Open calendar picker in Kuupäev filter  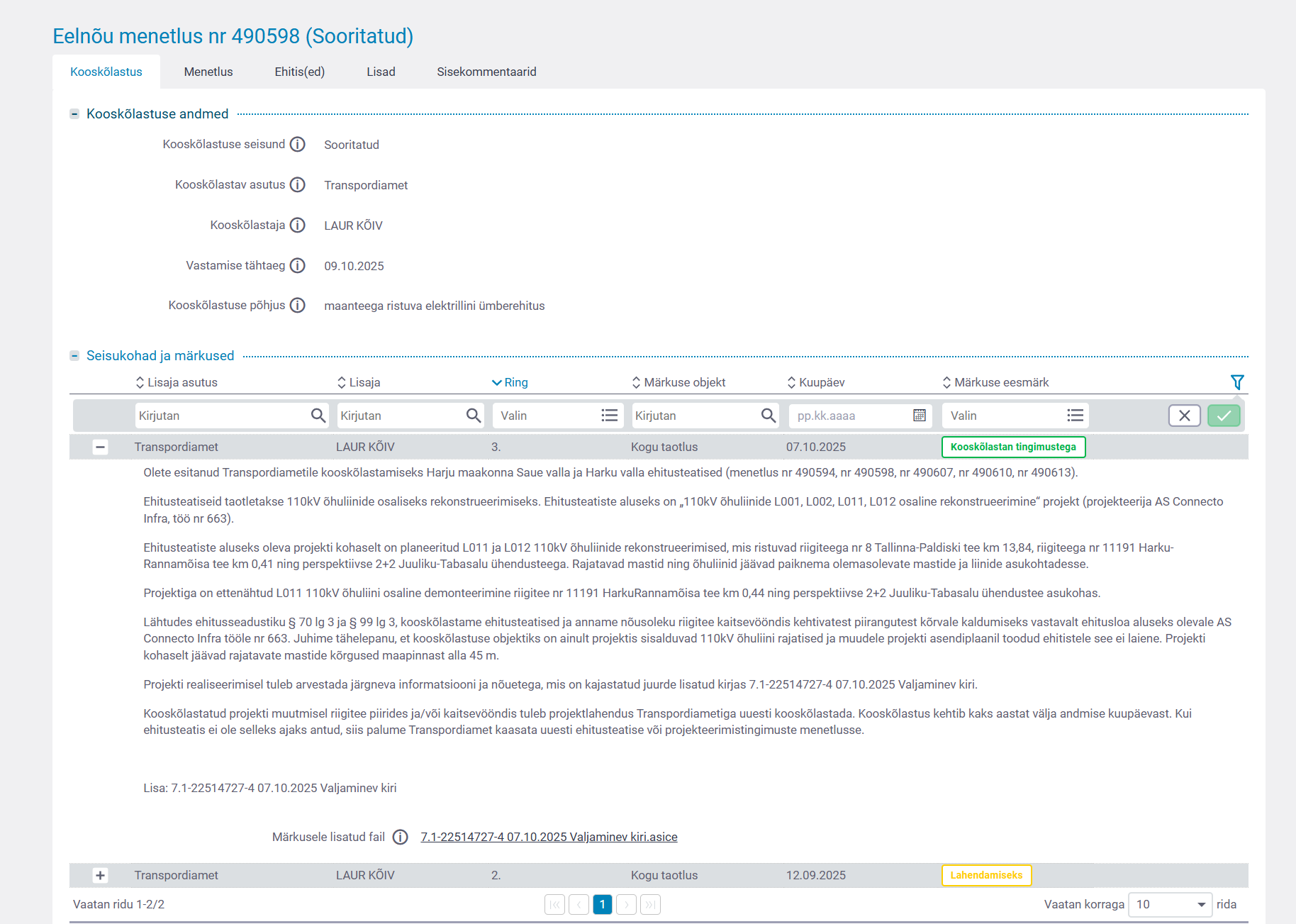(x=920, y=416)
